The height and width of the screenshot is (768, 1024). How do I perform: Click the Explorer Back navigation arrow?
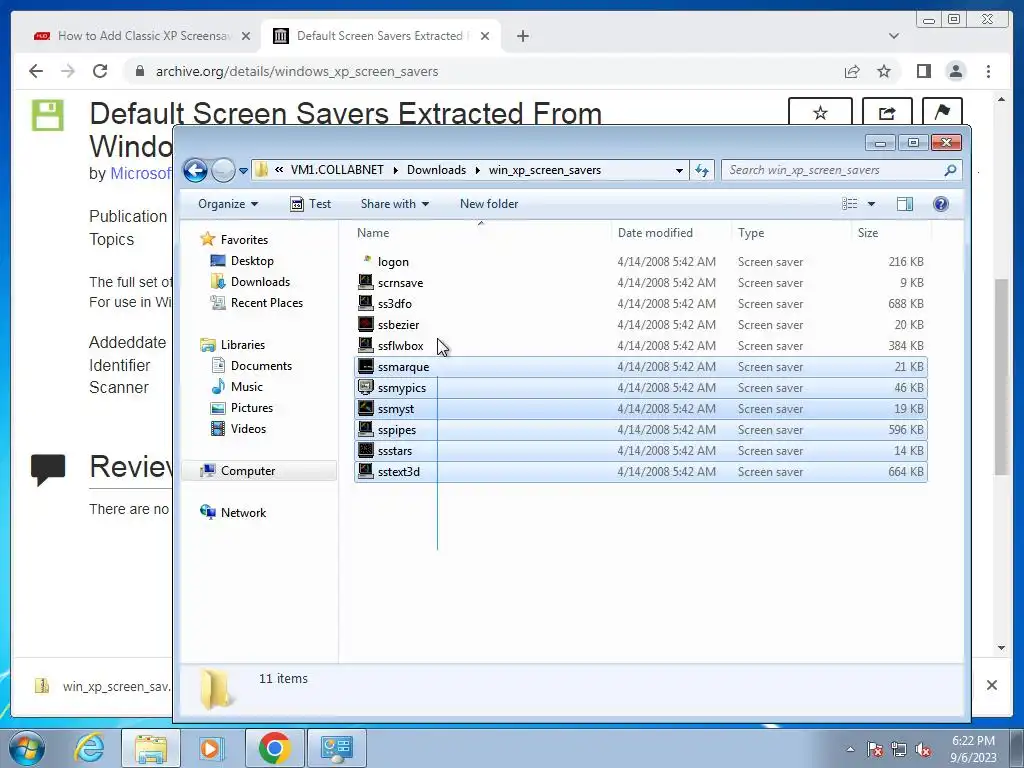click(x=195, y=170)
